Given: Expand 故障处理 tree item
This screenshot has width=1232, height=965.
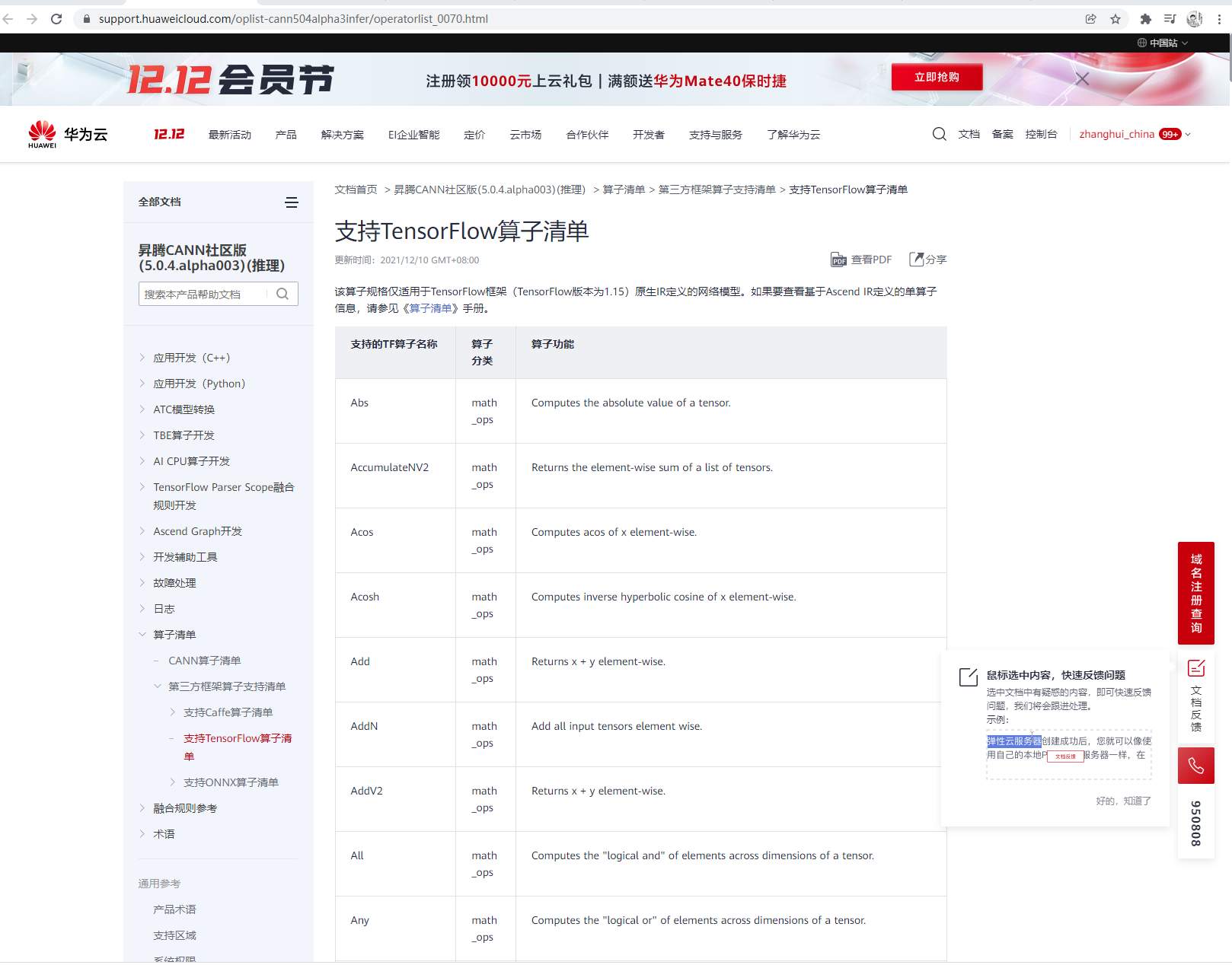Looking at the screenshot, I should [x=142, y=583].
